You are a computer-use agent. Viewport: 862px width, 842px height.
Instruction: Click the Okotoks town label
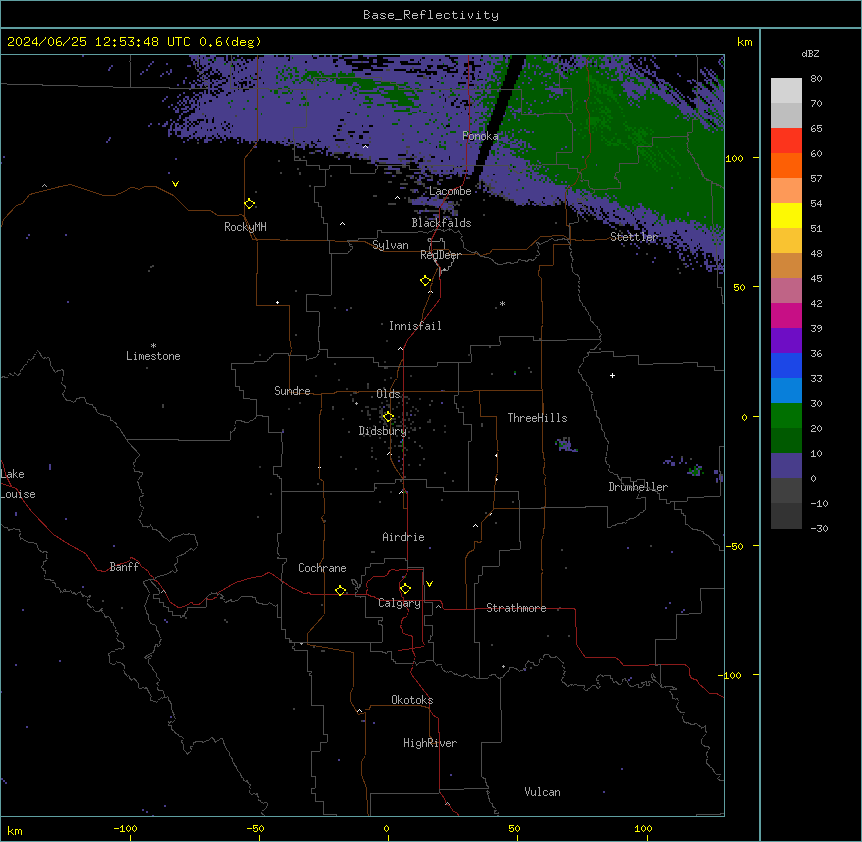(412, 700)
